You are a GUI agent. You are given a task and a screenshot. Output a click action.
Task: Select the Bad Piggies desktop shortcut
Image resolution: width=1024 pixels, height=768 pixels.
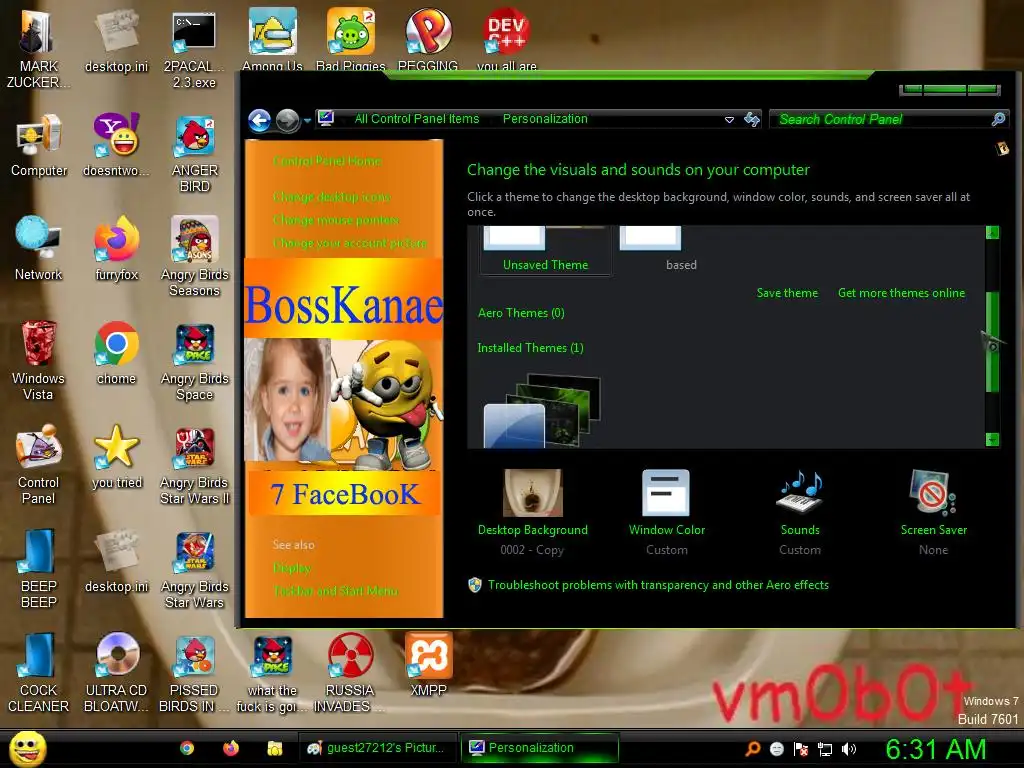[x=351, y=39]
